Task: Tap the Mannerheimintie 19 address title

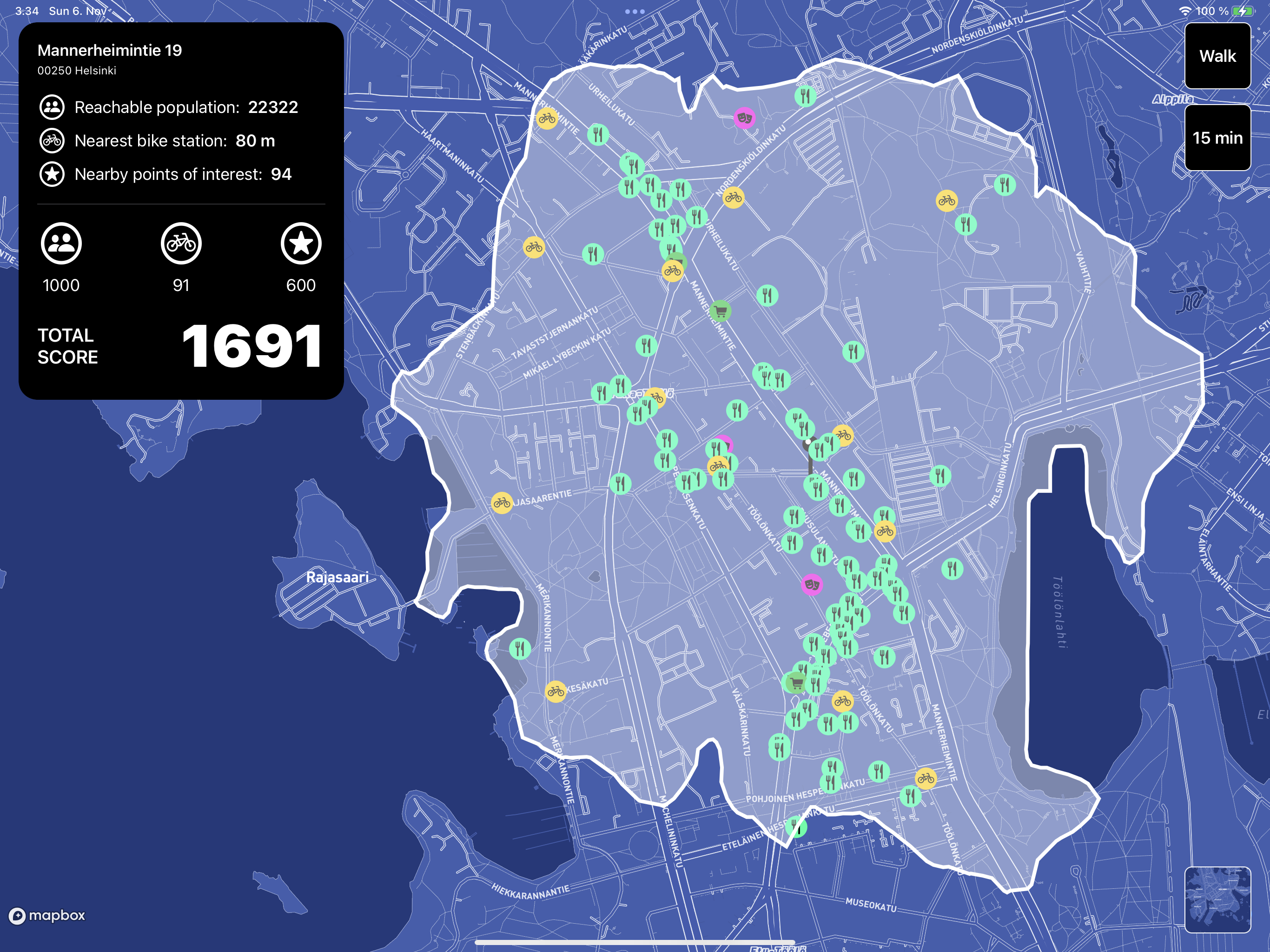Action: [110, 51]
